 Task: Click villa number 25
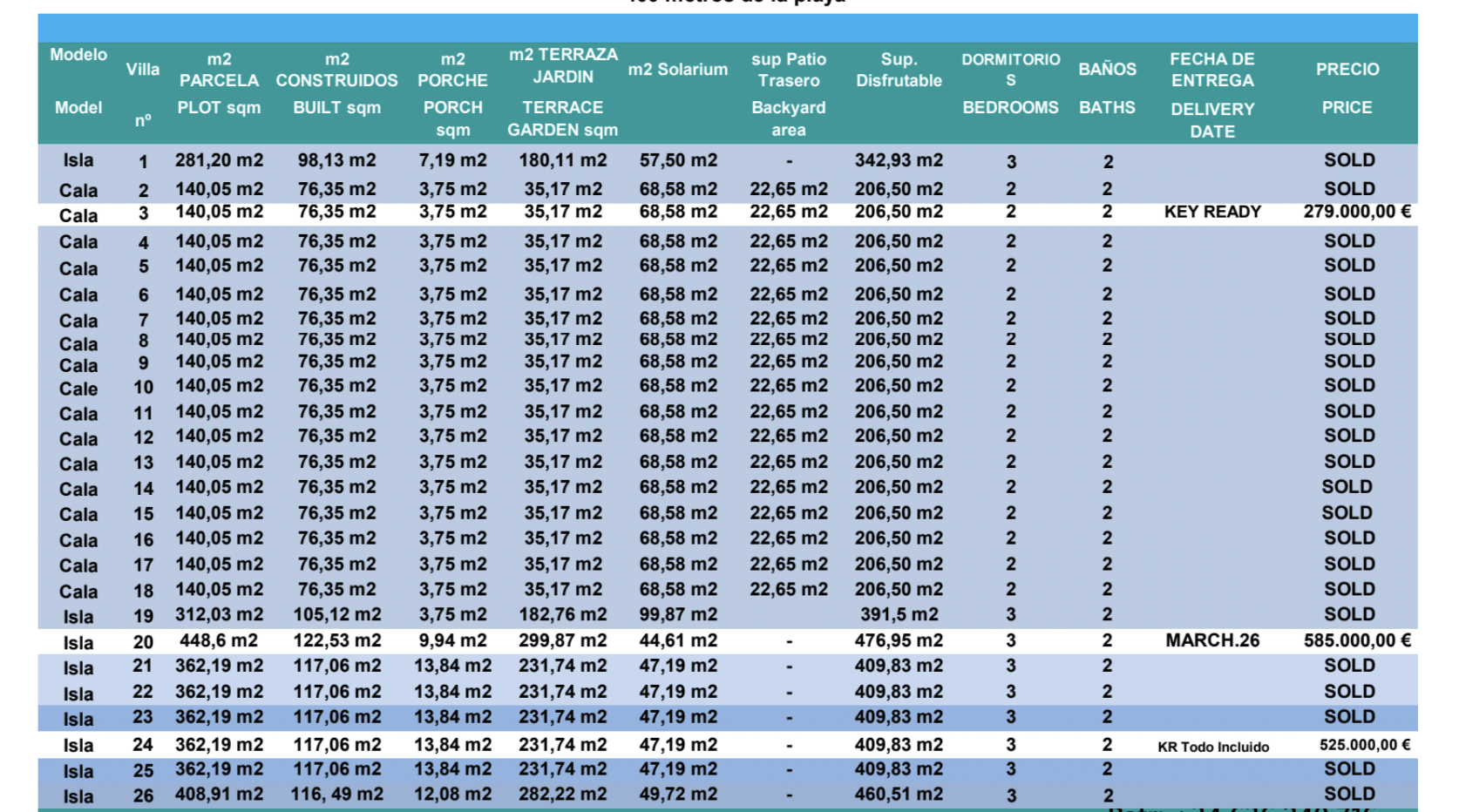click(143, 771)
